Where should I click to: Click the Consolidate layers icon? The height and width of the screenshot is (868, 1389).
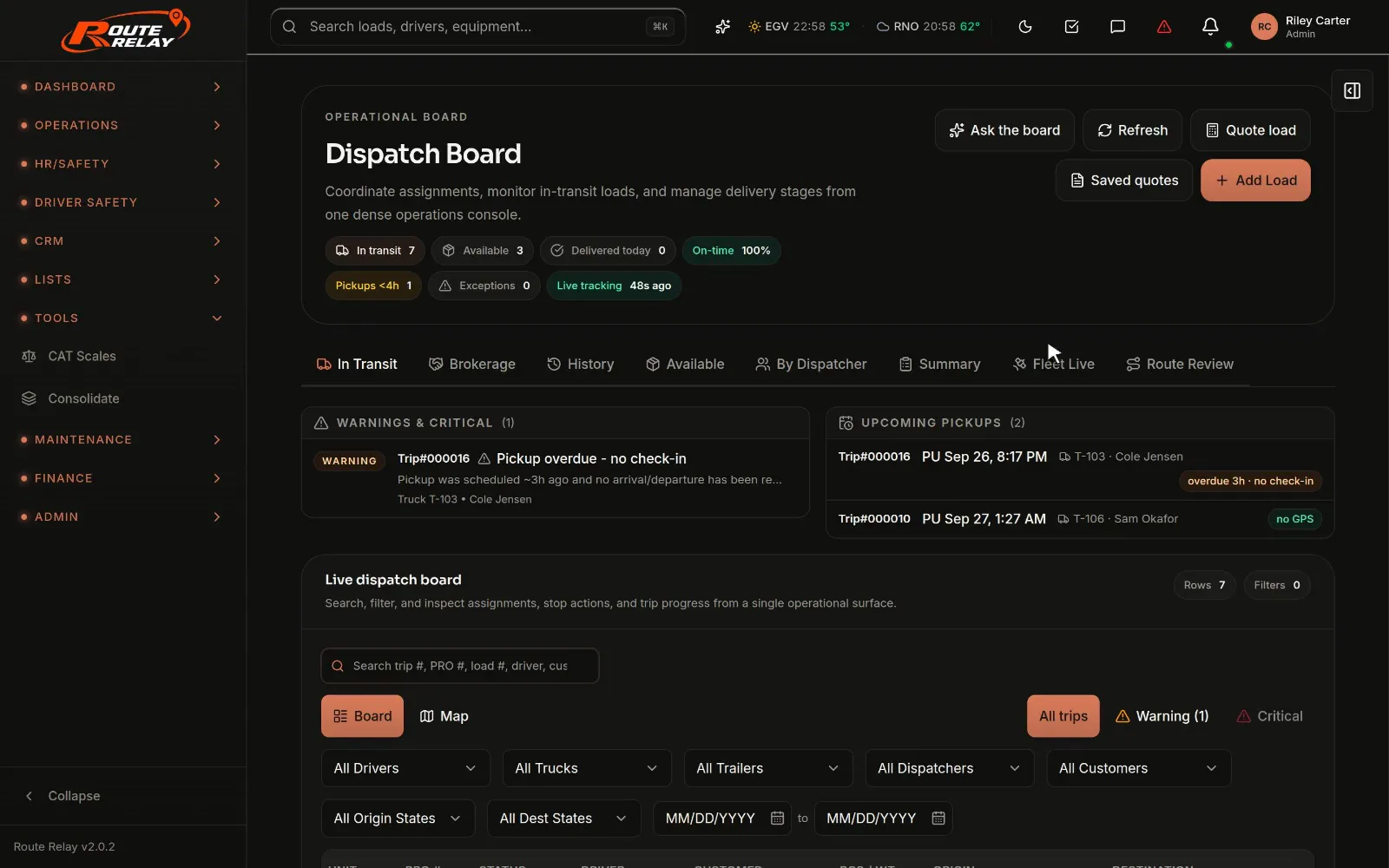pyautogui.click(x=29, y=398)
